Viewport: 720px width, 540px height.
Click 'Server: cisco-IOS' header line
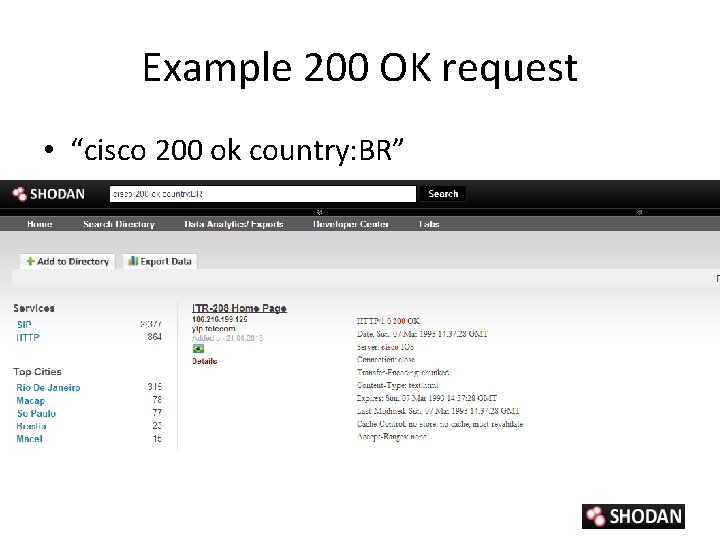tap(385, 347)
